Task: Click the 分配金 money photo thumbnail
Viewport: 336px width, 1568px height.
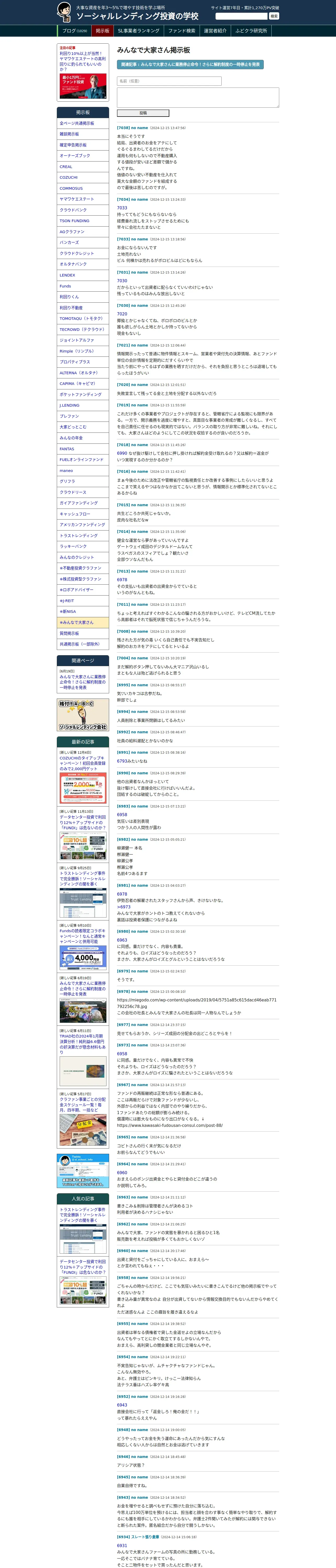Action: pyautogui.click(x=83, y=1130)
